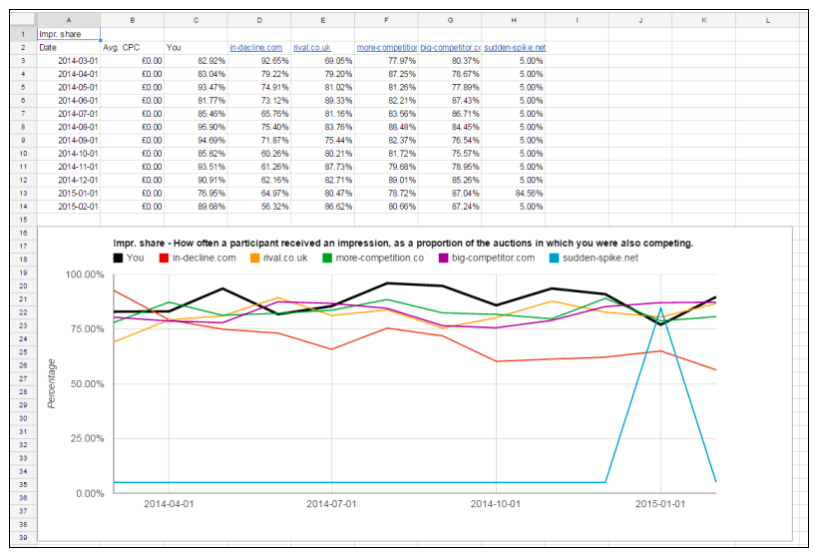Select column L header
814x559 pixels.
coord(767,20)
